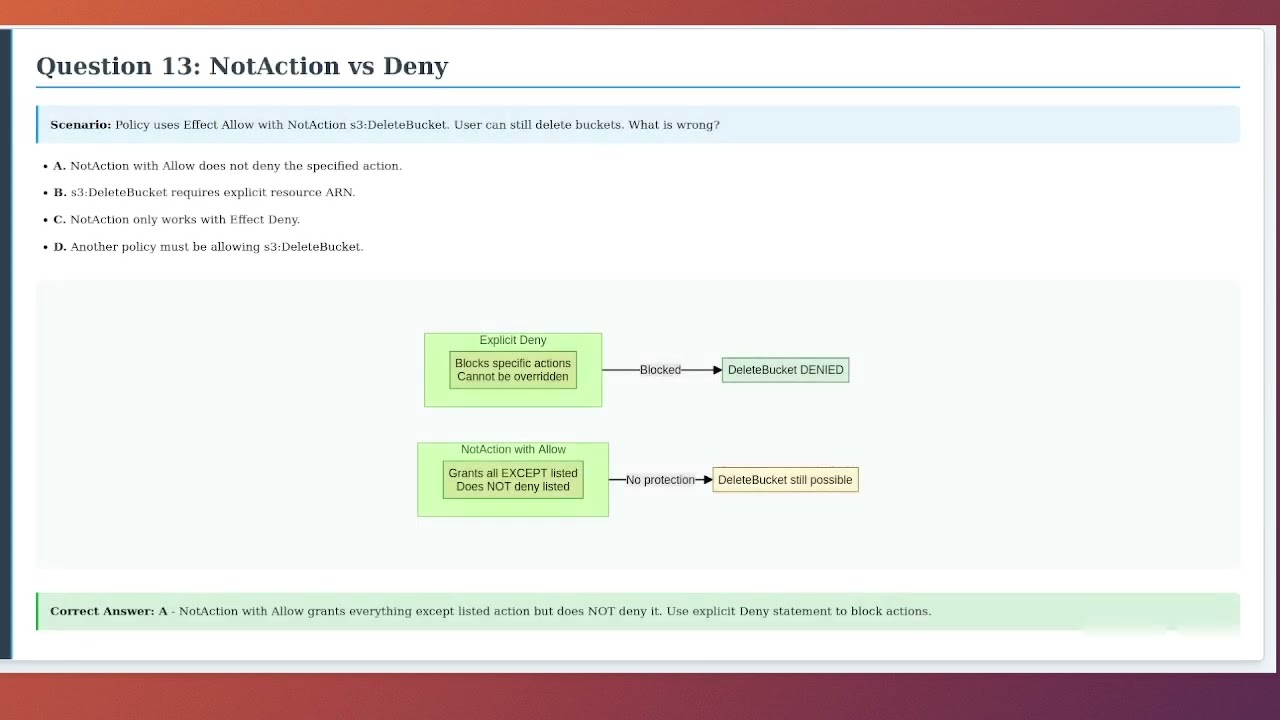Click the 'Blocks specific actions' node
Screen dimensions: 1280x720
(513, 370)
